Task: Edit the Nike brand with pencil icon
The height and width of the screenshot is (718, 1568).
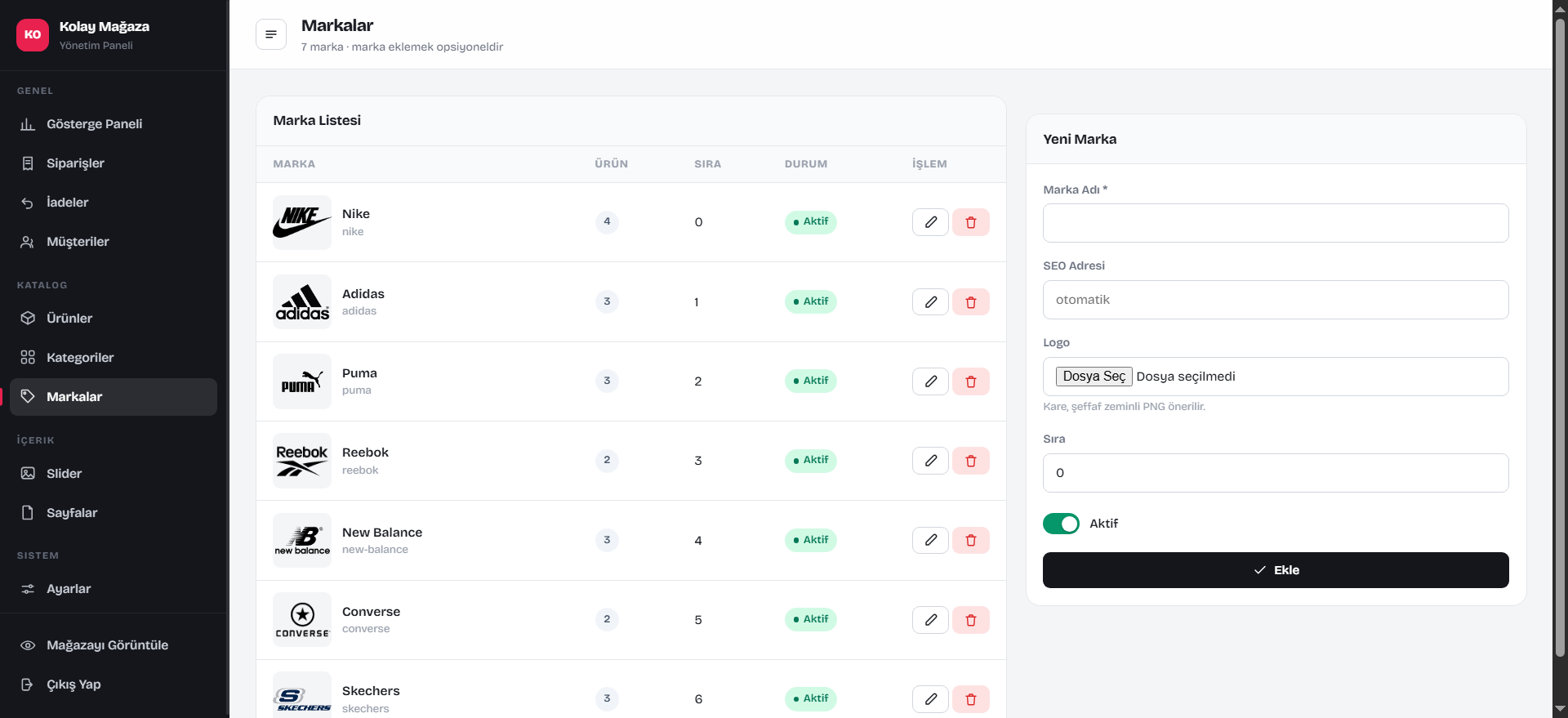Action: (930, 222)
